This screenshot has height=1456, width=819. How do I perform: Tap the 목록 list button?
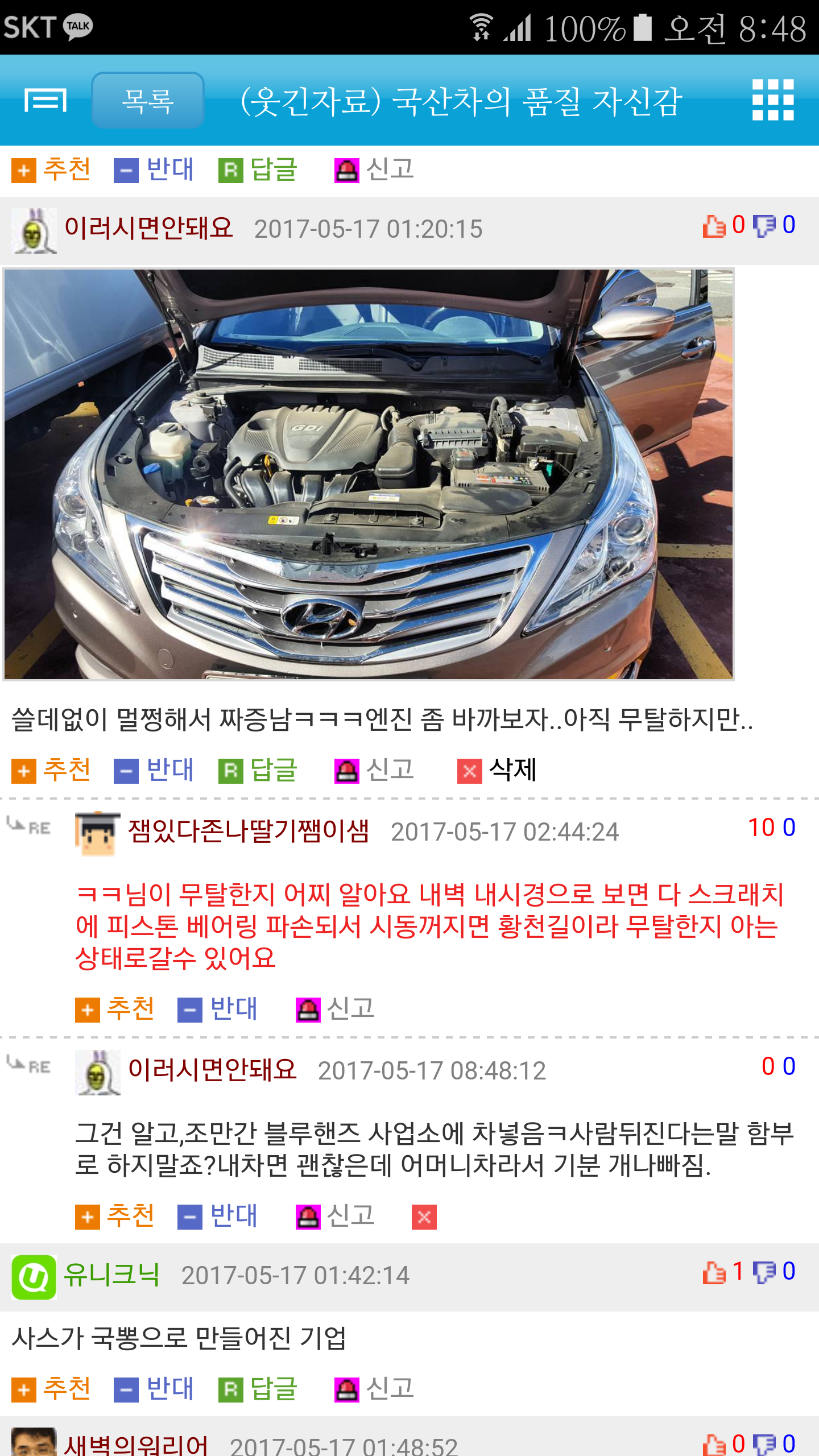pyautogui.click(x=148, y=100)
